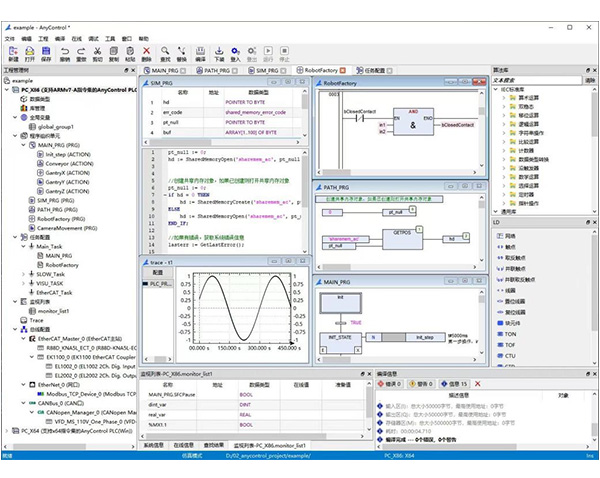Click the black PLC_PR trace color swatch

point(145,284)
